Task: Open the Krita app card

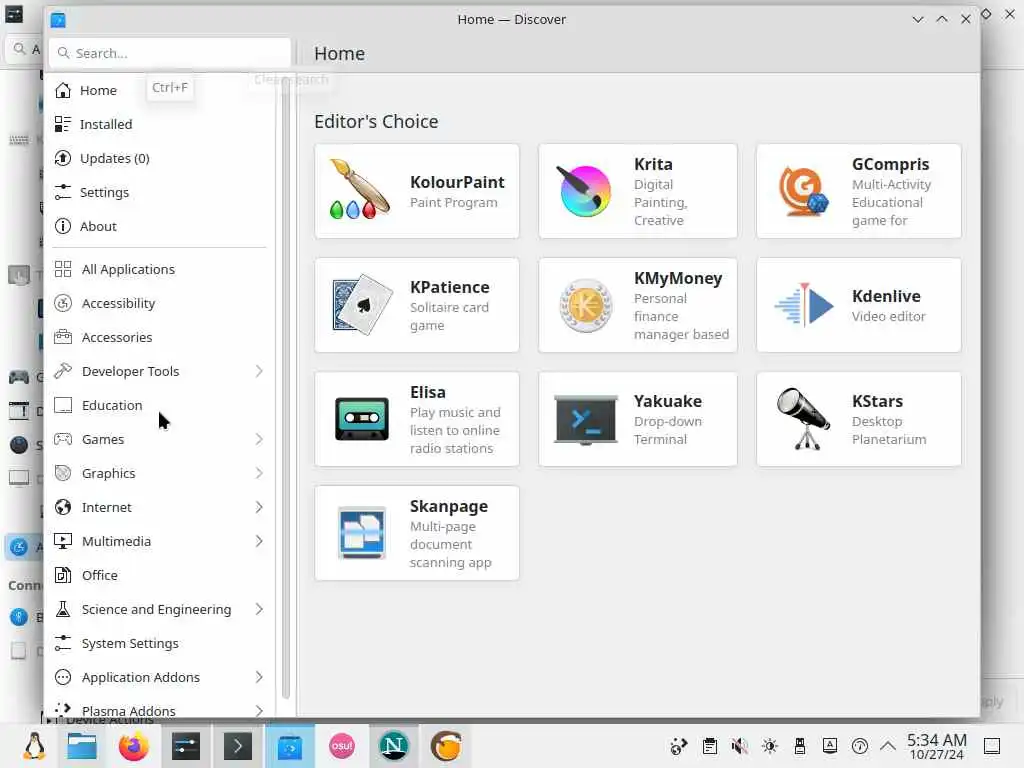Action: [x=637, y=191]
